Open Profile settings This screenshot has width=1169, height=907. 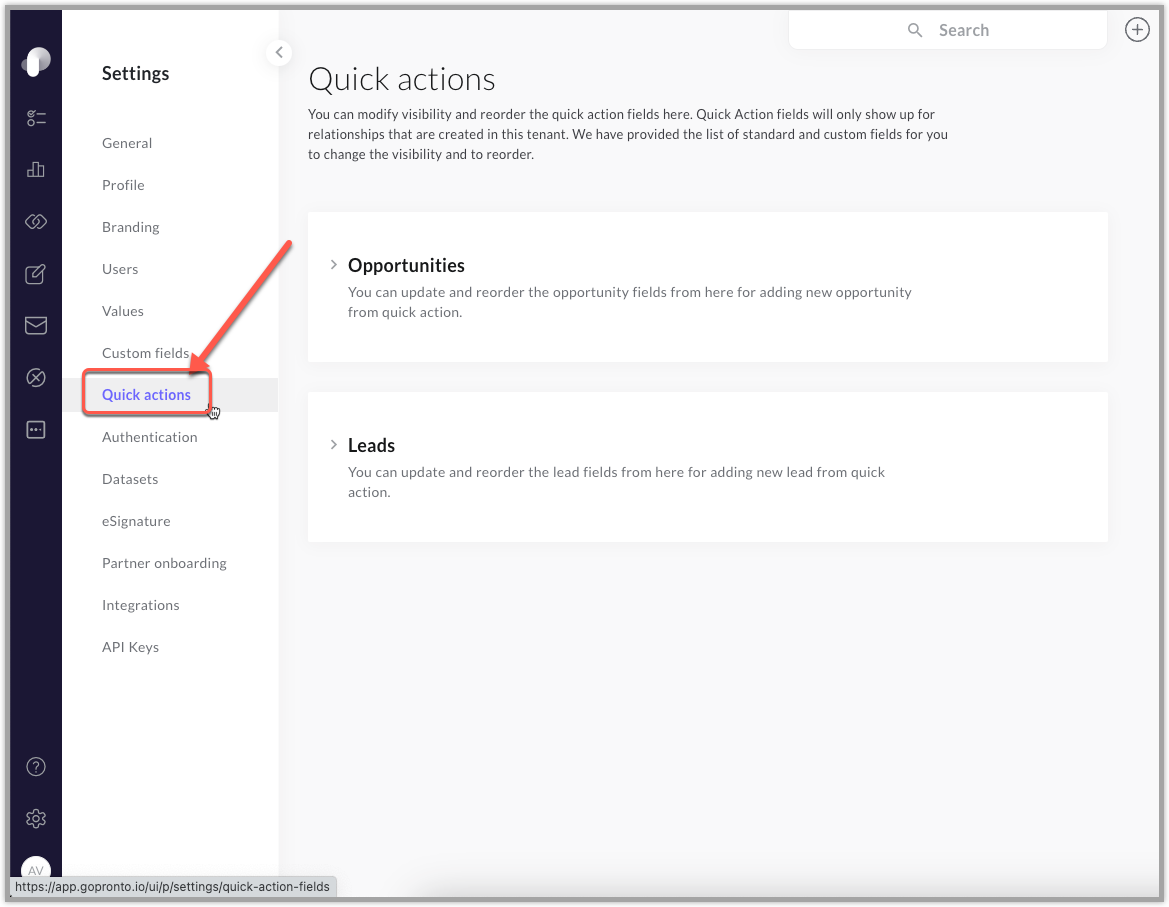tap(123, 185)
